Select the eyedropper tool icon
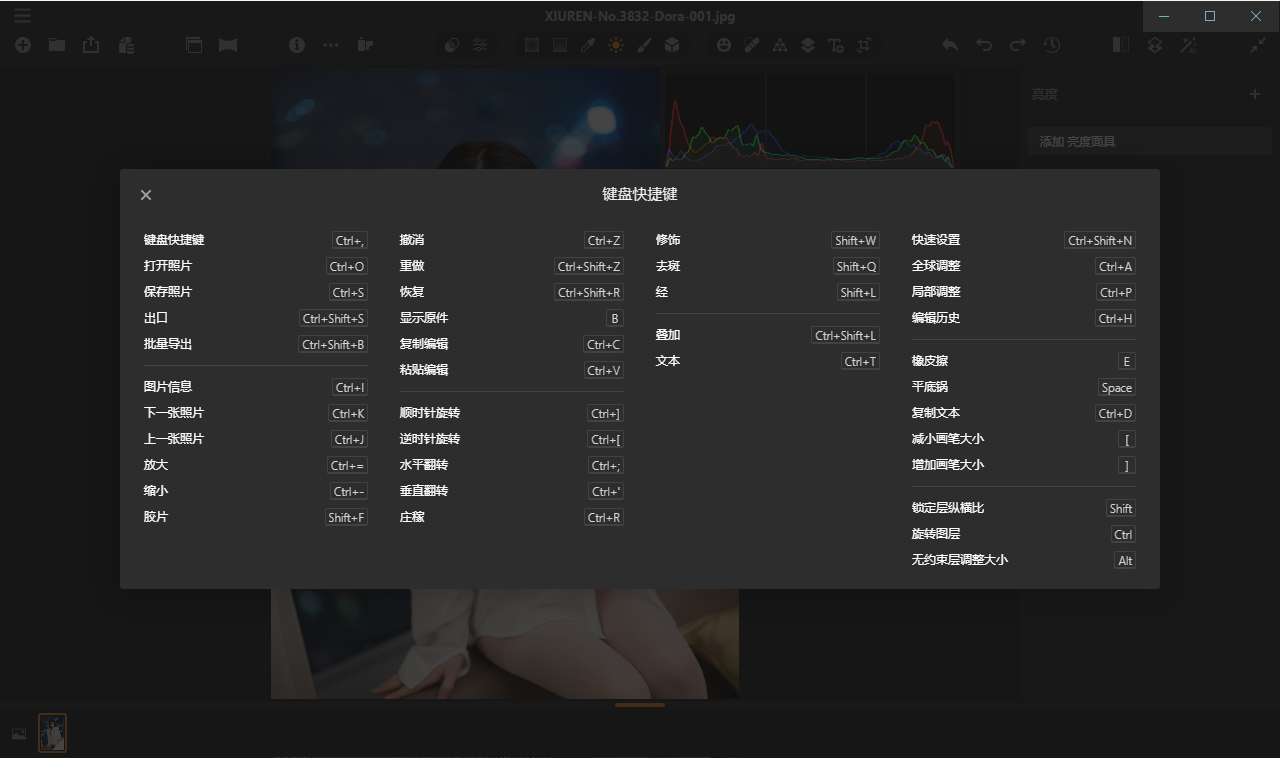The height and width of the screenshot is (758, 1280). point(587,45)
